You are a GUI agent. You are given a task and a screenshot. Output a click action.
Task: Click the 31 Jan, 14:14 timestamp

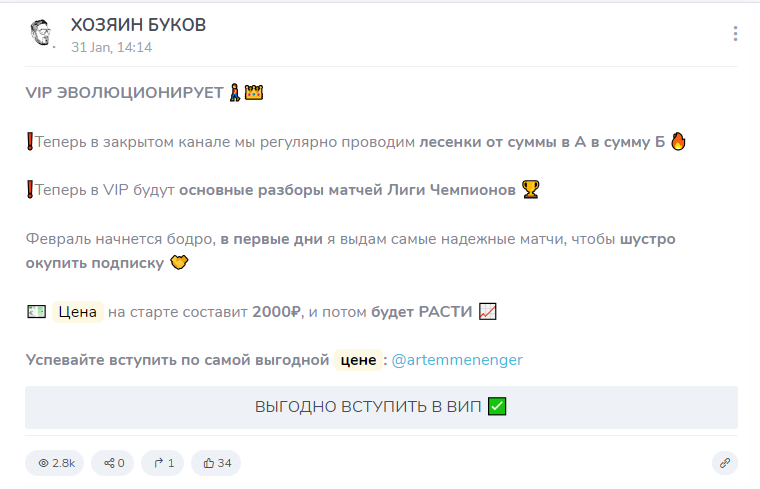[111, 47]
